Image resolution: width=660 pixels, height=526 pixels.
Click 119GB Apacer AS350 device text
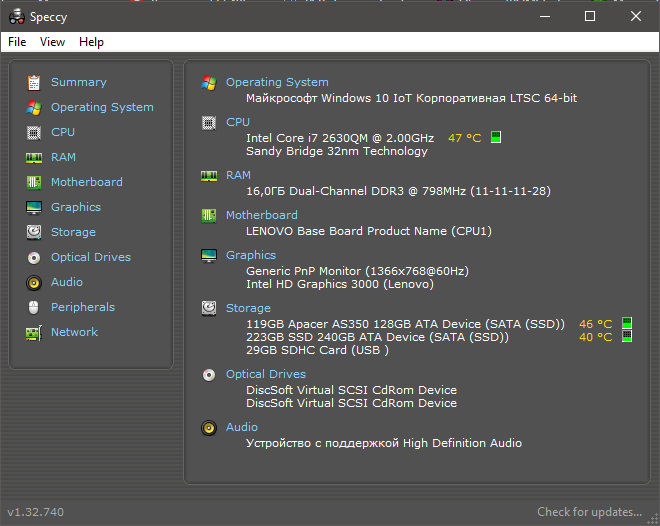click(405, 324)
